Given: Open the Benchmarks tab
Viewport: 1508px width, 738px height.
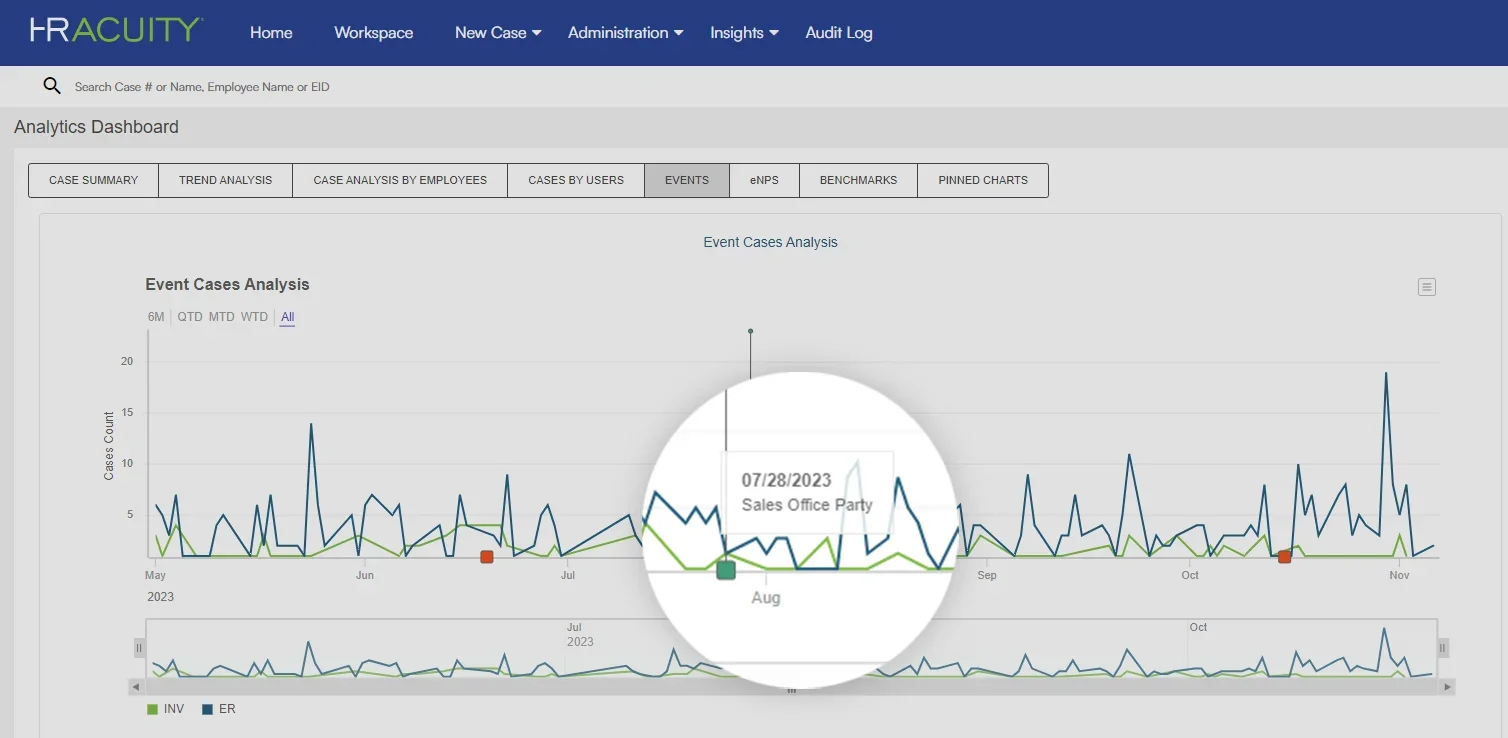Looking at the screenshot, I should [858, 180].
